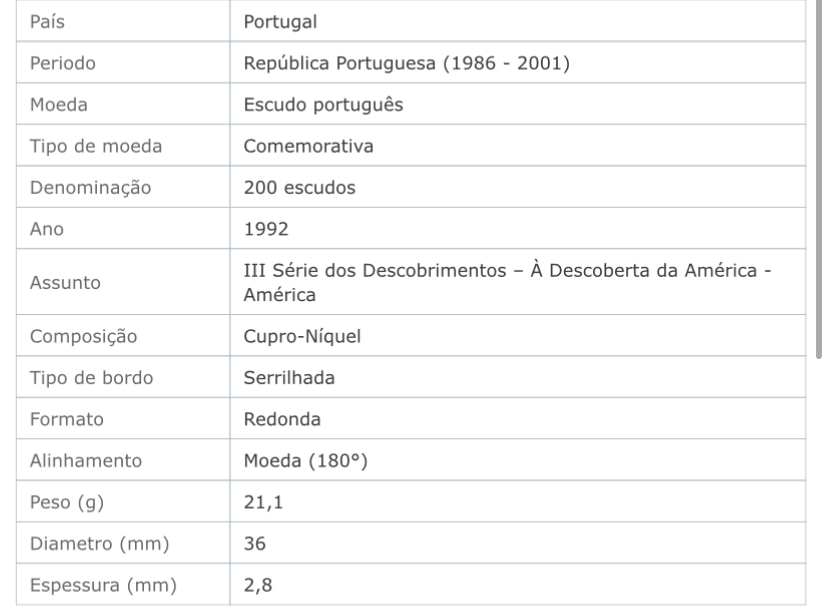828x612 pixels.
Task: Click the Alinhamento row label
Action: (86, 460)
